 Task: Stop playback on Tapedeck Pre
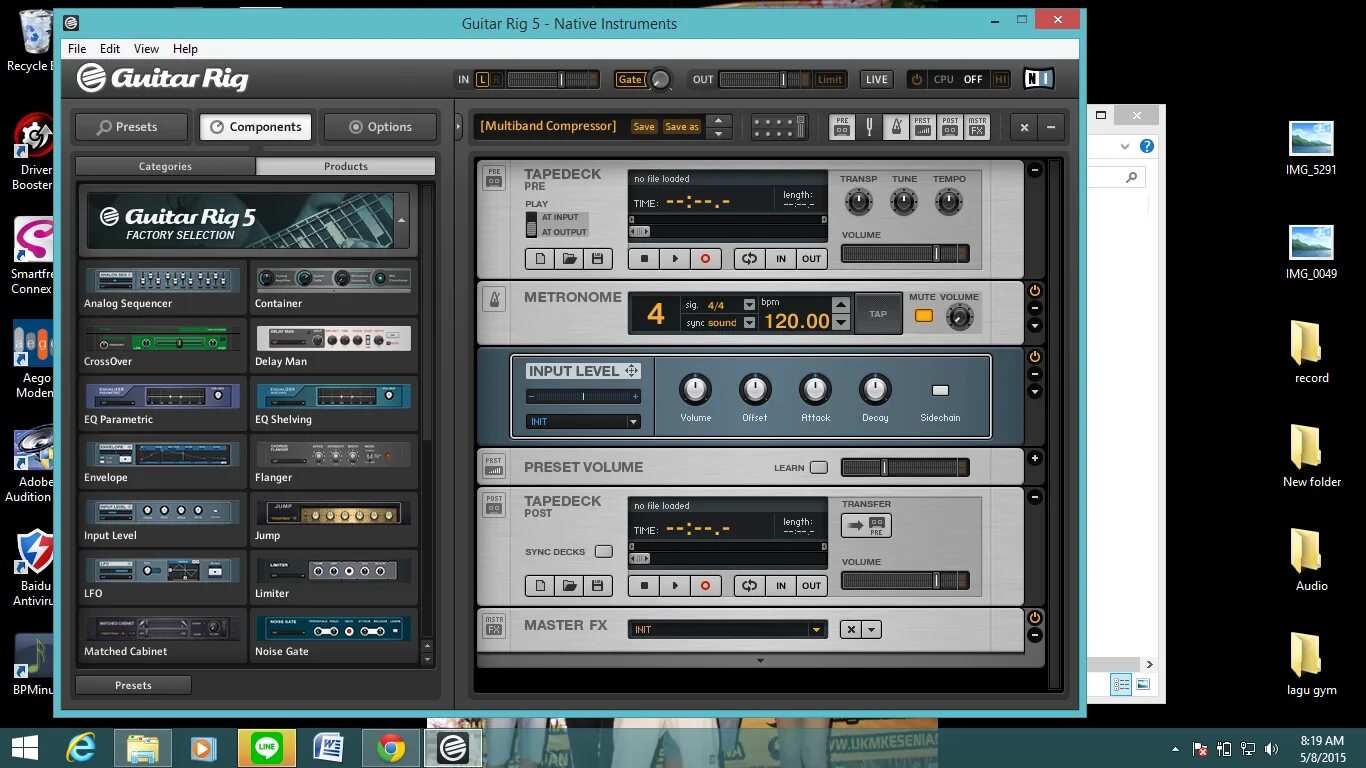644,259
